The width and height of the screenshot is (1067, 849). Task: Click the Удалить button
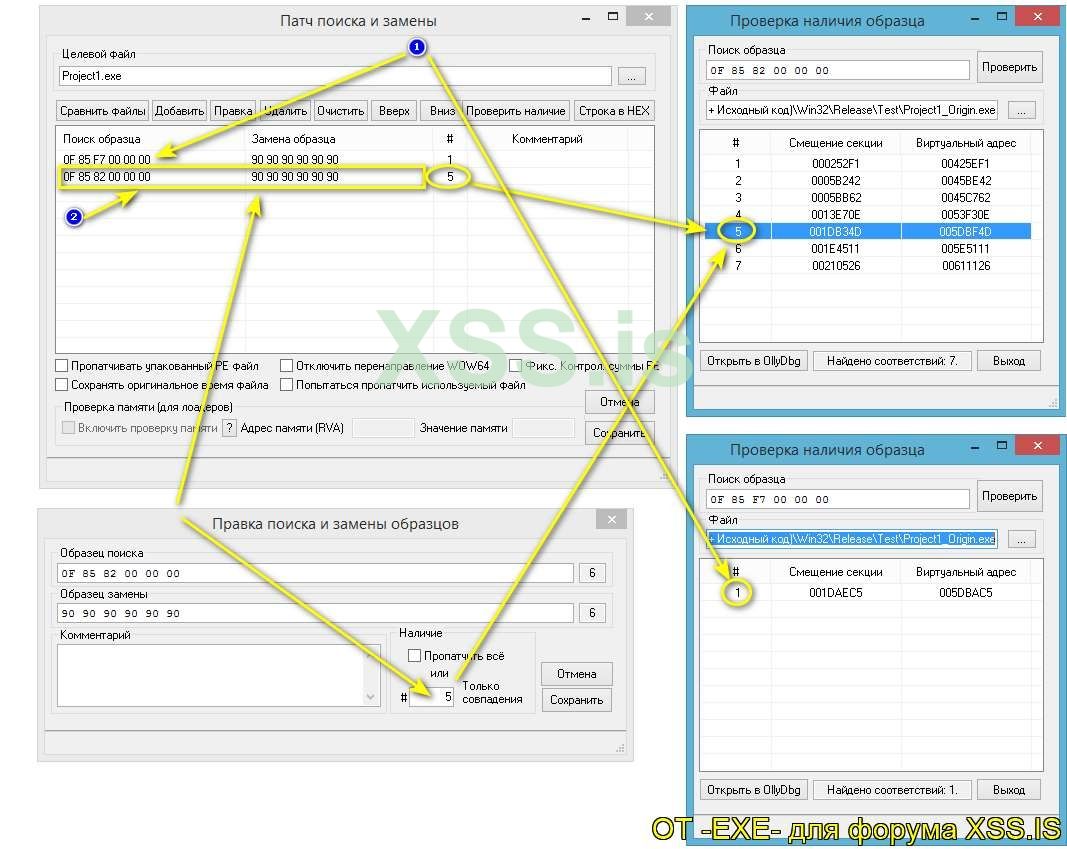coord(285,111)
